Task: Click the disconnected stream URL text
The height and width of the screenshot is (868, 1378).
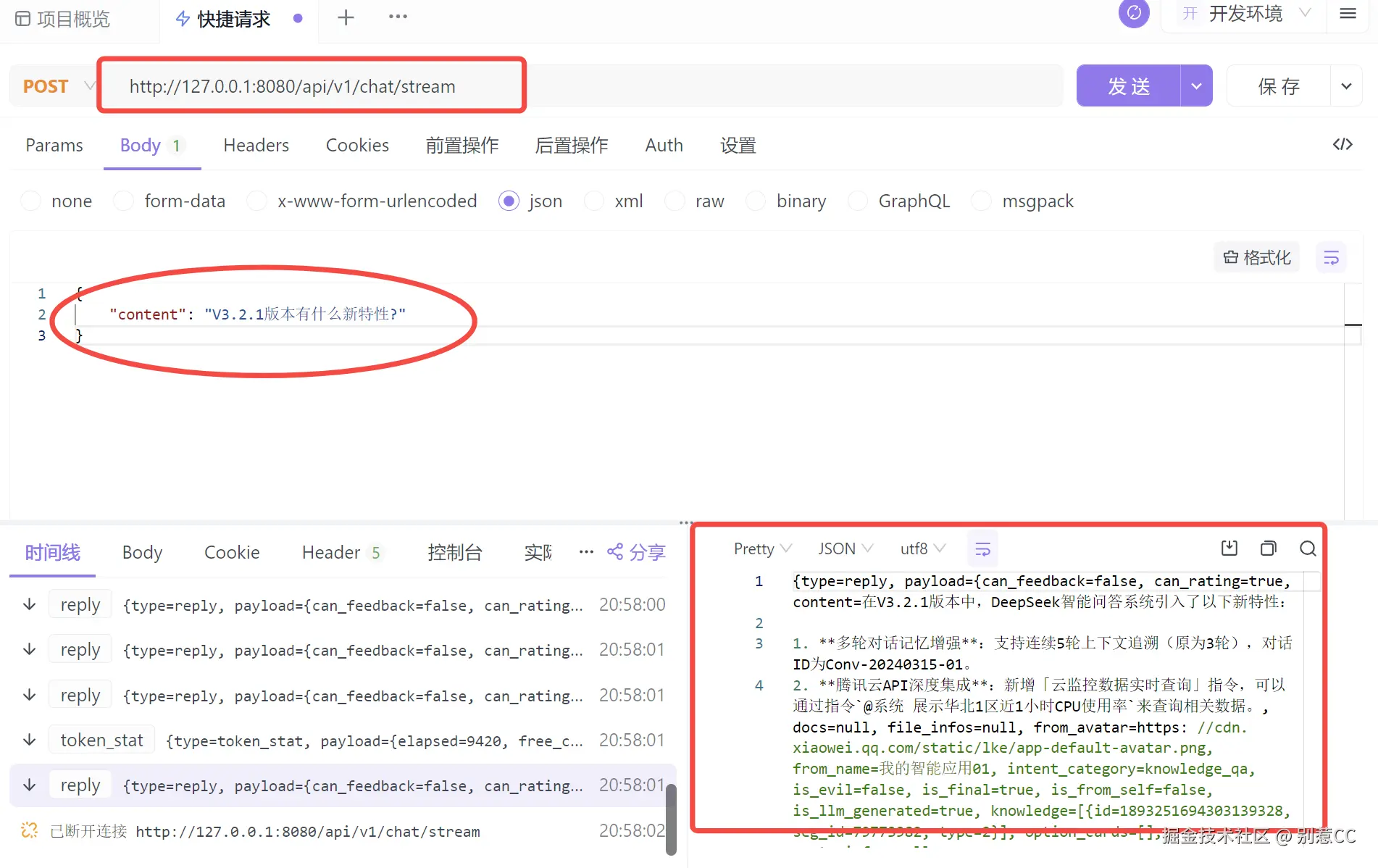Action: [308, 831]
